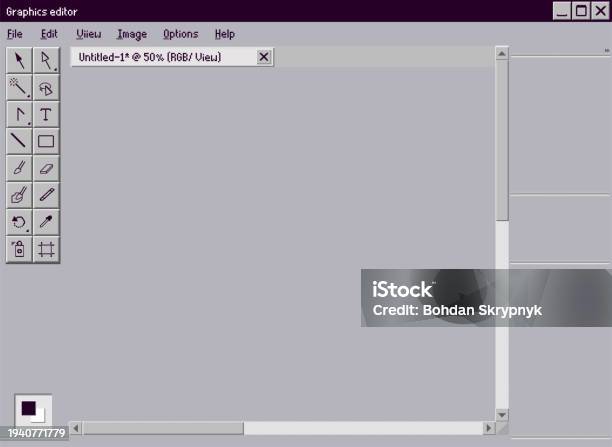
Task: Open the Image menu
Action: (132, 34)
